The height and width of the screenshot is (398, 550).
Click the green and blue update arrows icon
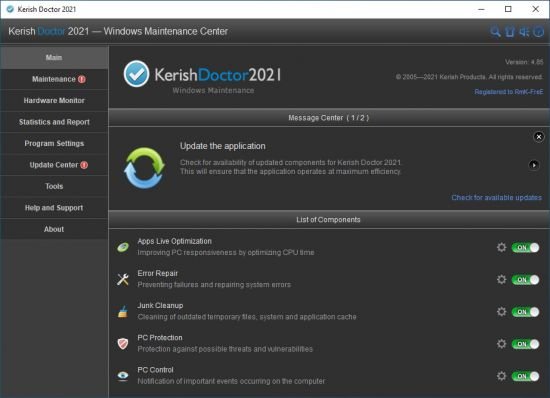click(144, 168)
